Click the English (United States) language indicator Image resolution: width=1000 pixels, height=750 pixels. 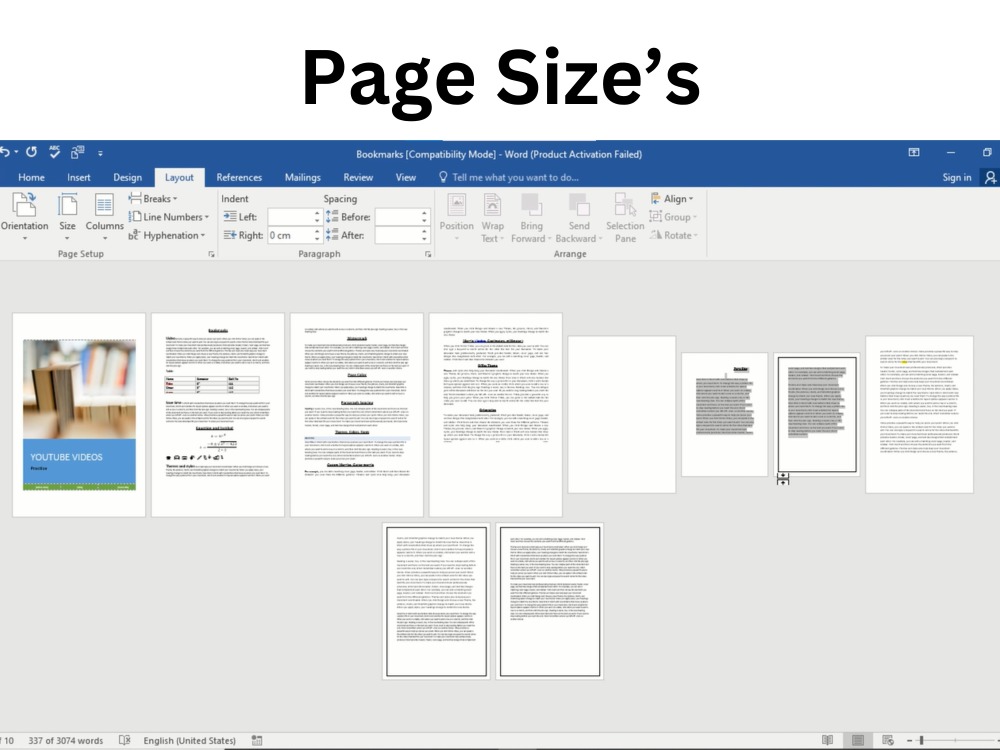189,740
